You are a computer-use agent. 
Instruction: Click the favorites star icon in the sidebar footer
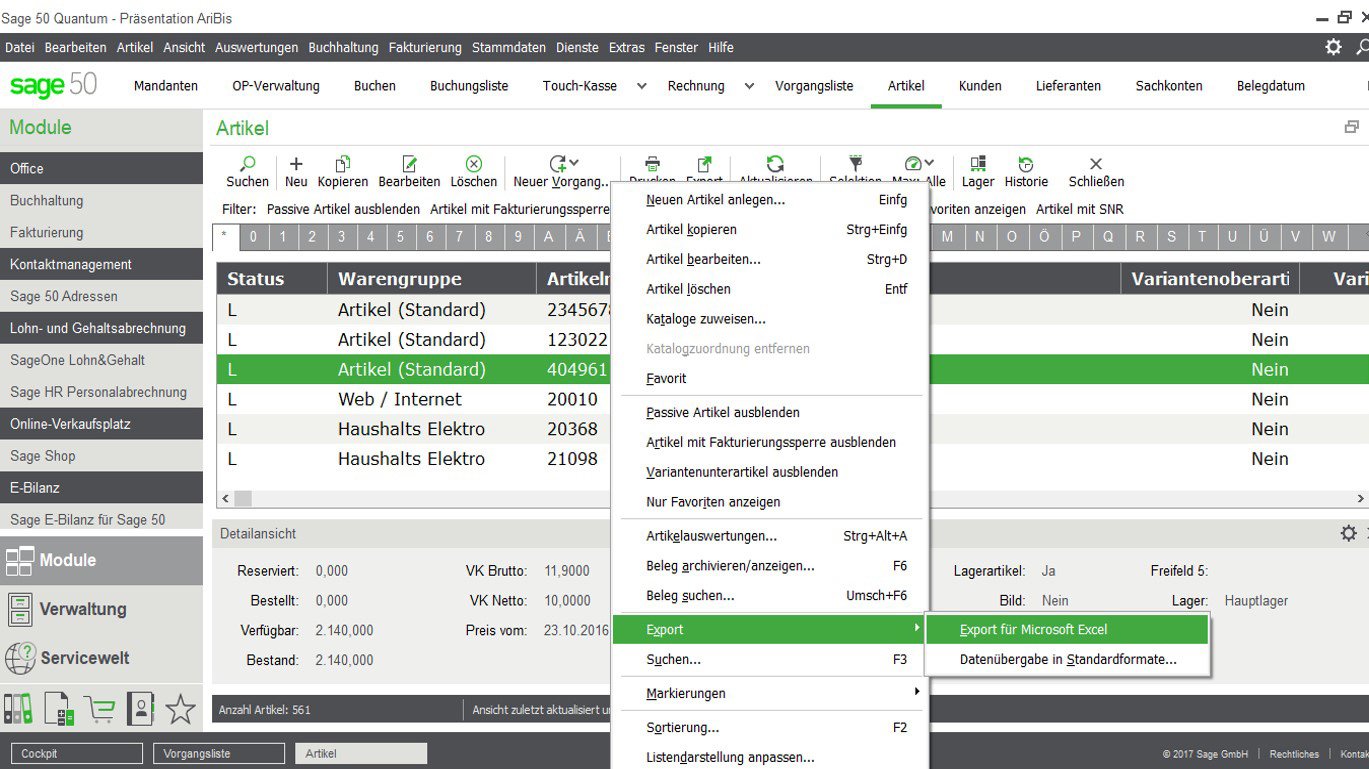click(180, 708)
